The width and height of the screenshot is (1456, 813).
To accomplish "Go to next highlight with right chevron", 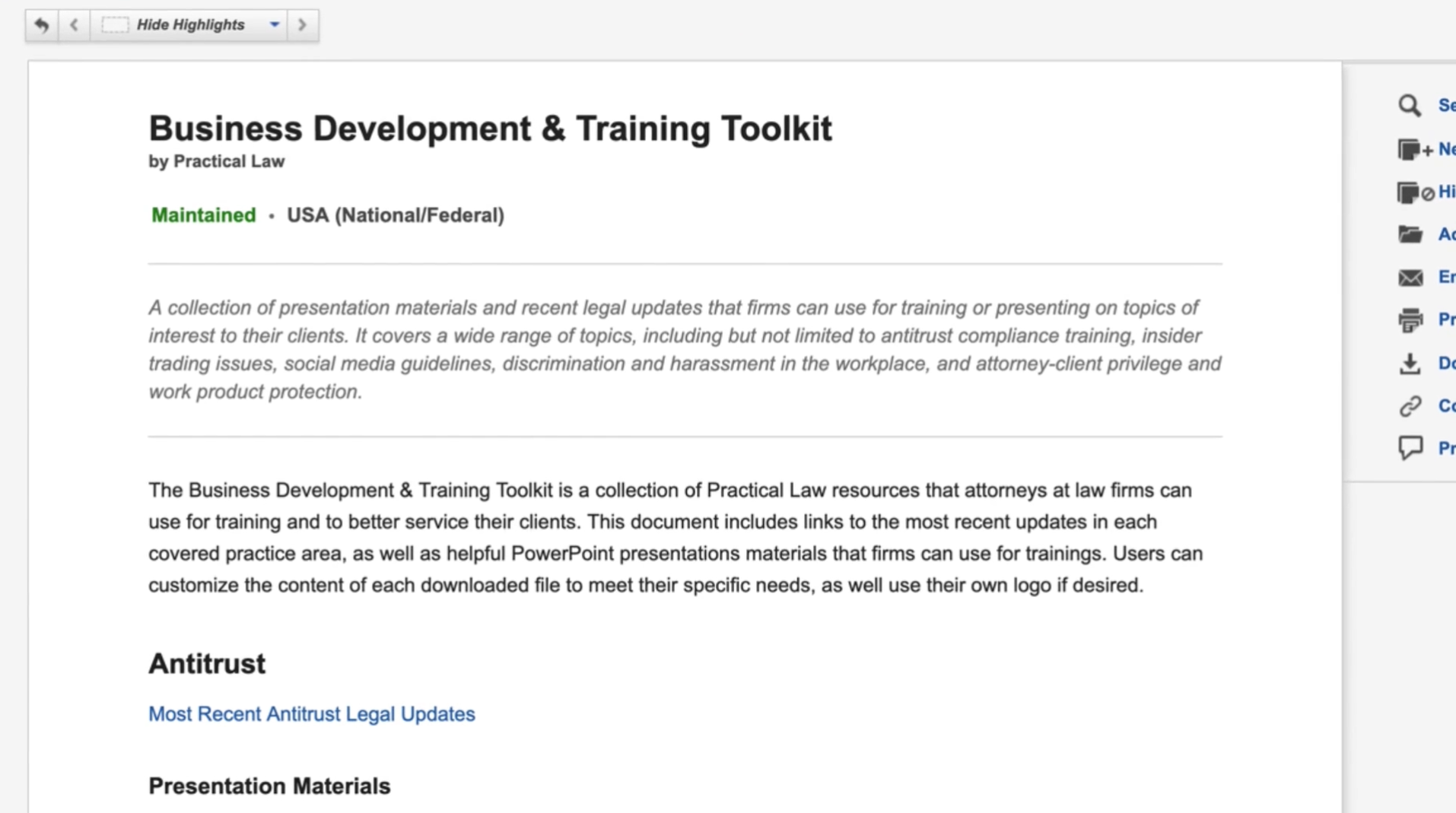I will point(302,25).
